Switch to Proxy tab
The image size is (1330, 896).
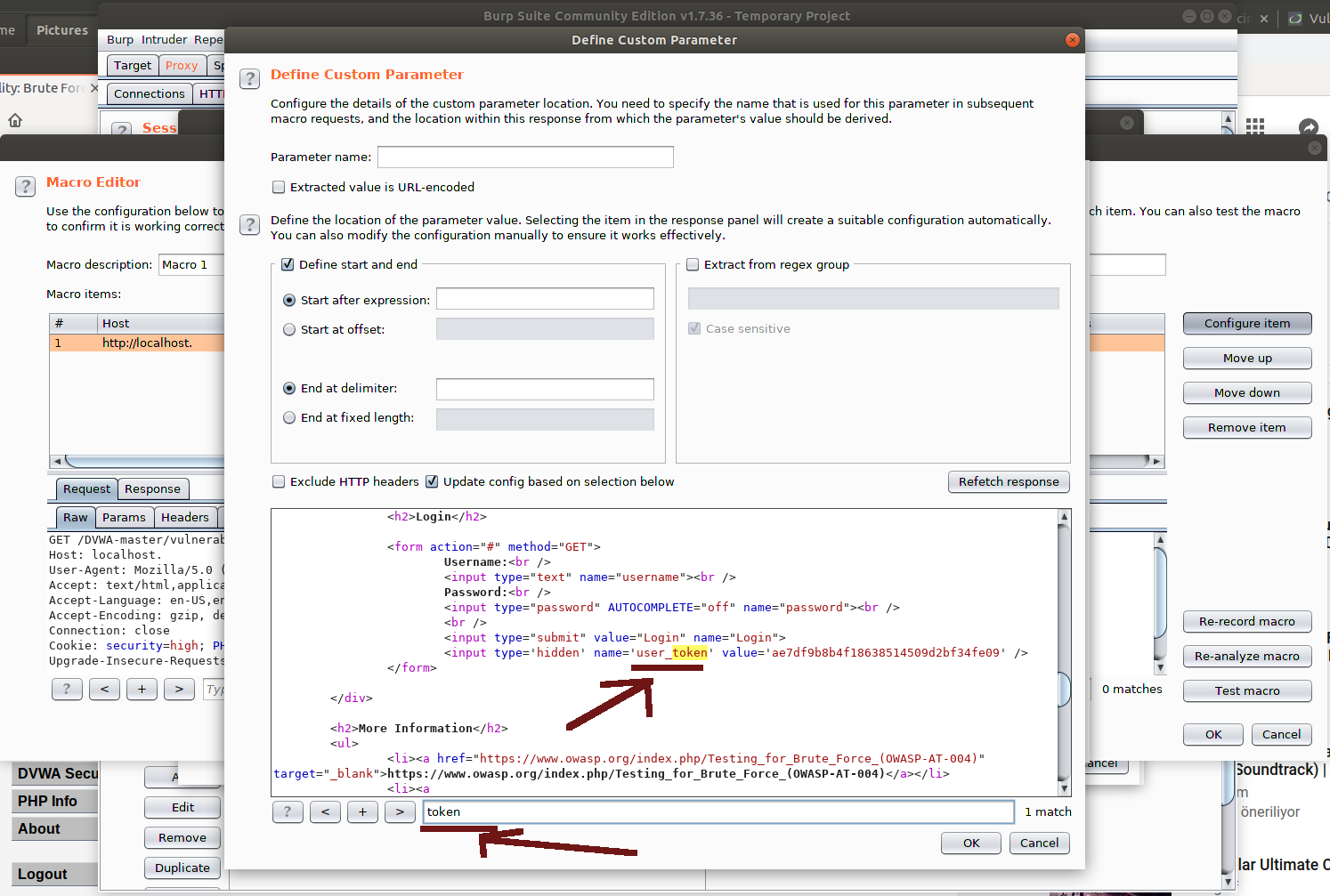(x=182, y=65)
